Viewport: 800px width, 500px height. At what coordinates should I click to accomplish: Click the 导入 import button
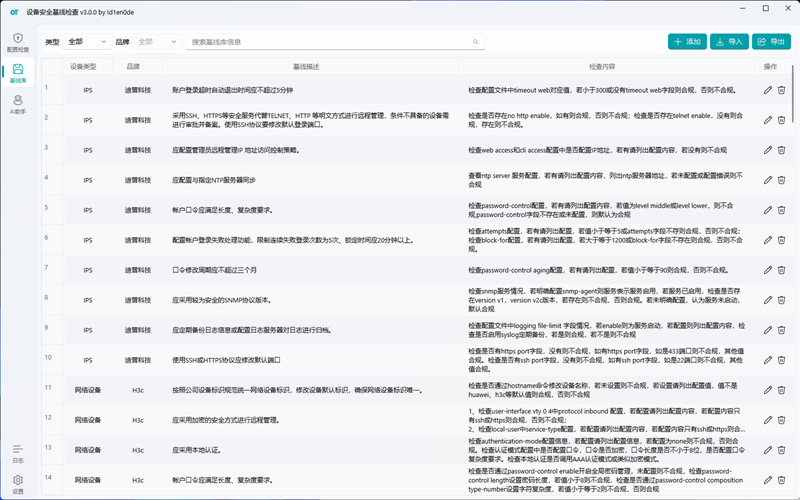tap(729, 42)
